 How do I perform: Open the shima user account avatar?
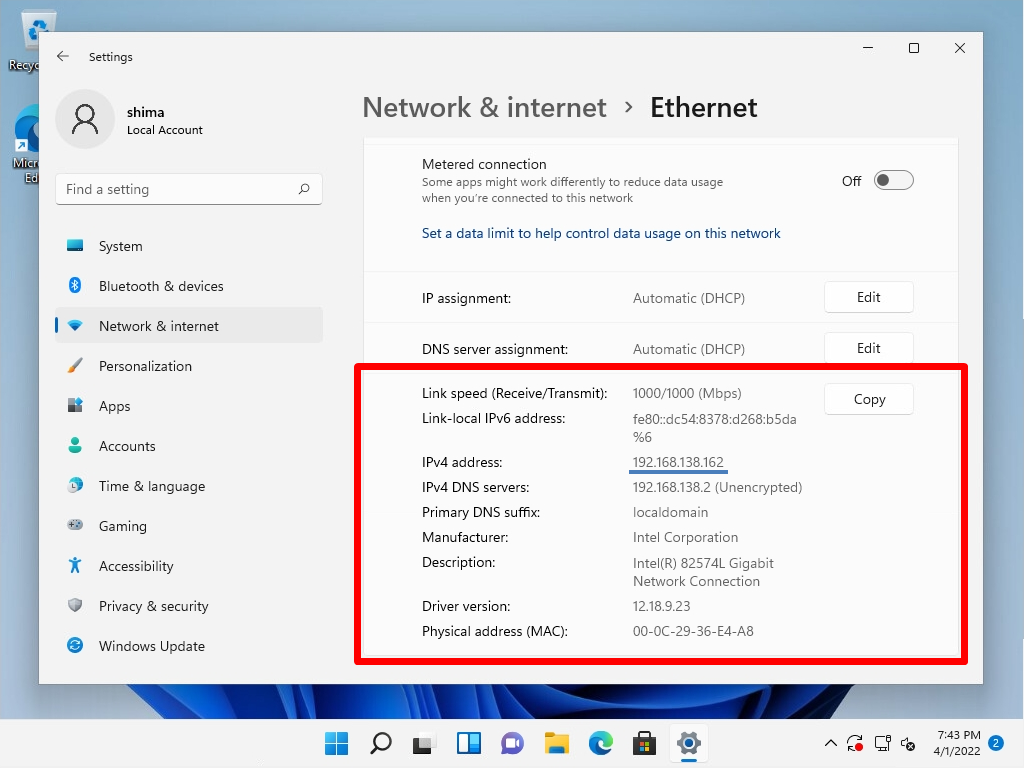(x=86, y=120)
